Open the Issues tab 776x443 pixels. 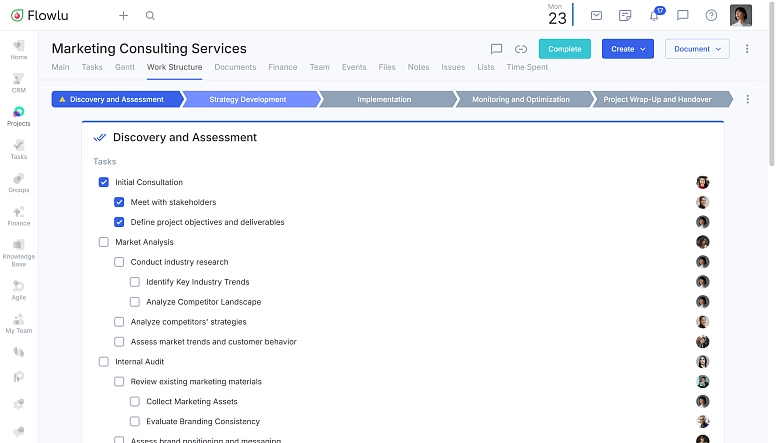pyautogui.click(x=453, y=67)
